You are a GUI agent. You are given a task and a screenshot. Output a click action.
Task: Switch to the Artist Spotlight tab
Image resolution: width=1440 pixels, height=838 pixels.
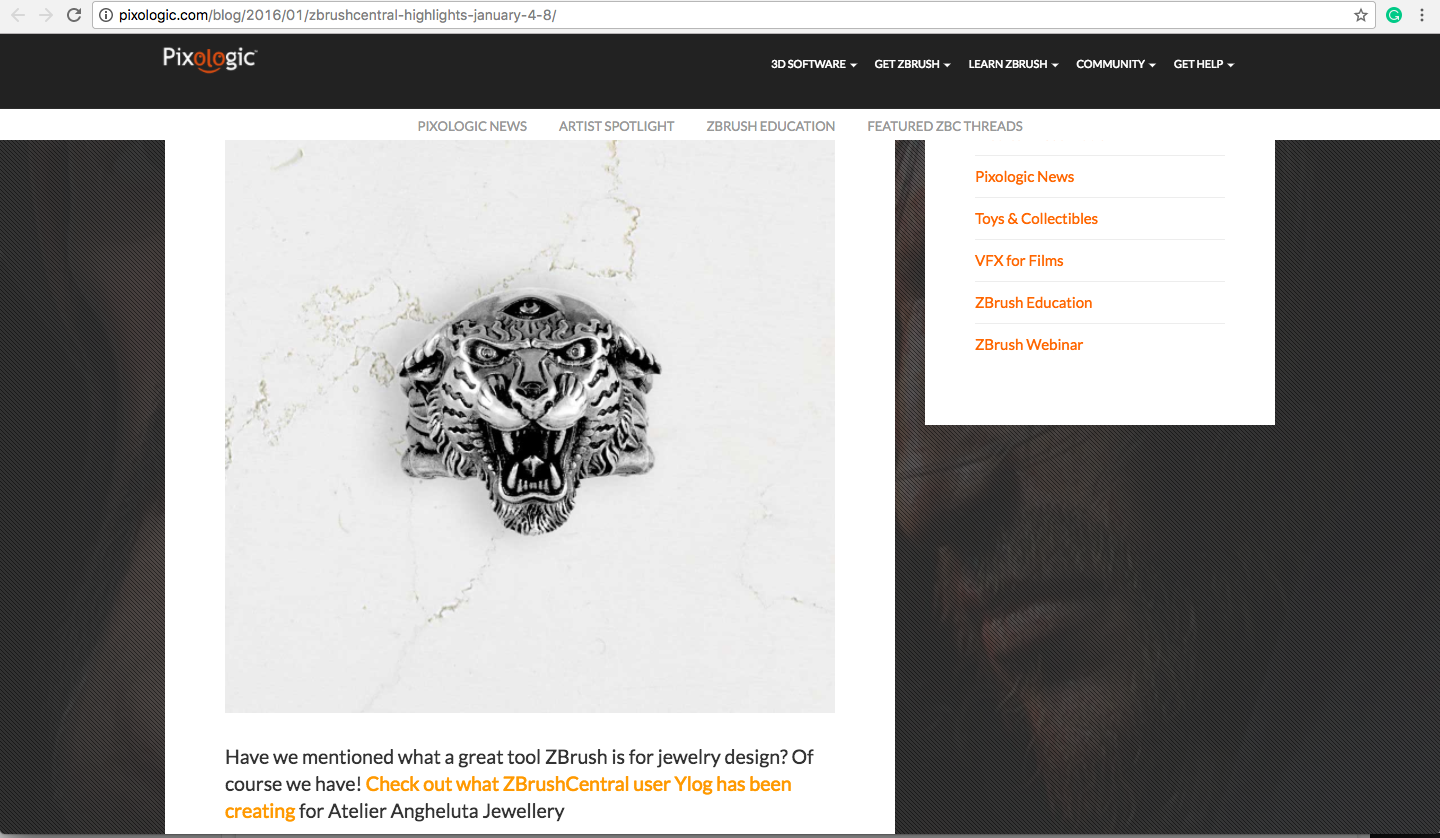[616, 126]
